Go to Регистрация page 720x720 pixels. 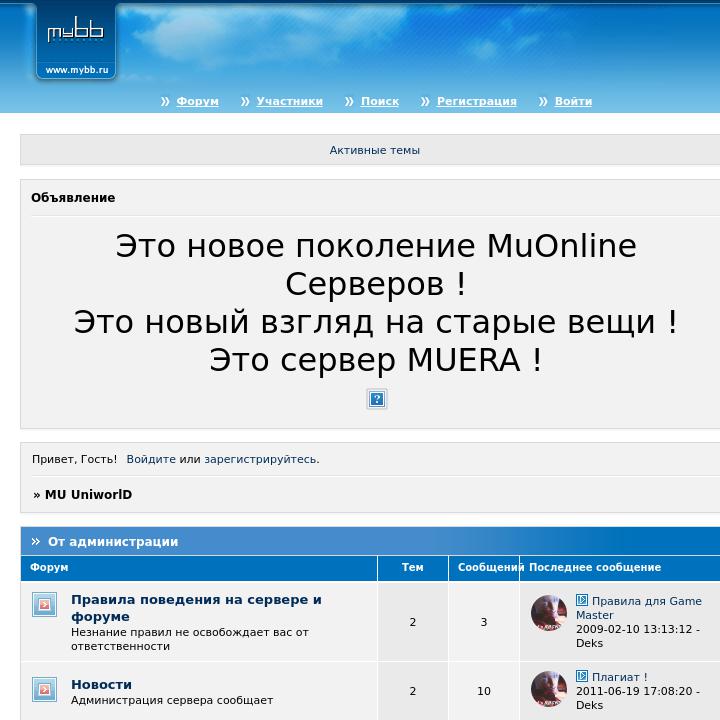(477, 101)
